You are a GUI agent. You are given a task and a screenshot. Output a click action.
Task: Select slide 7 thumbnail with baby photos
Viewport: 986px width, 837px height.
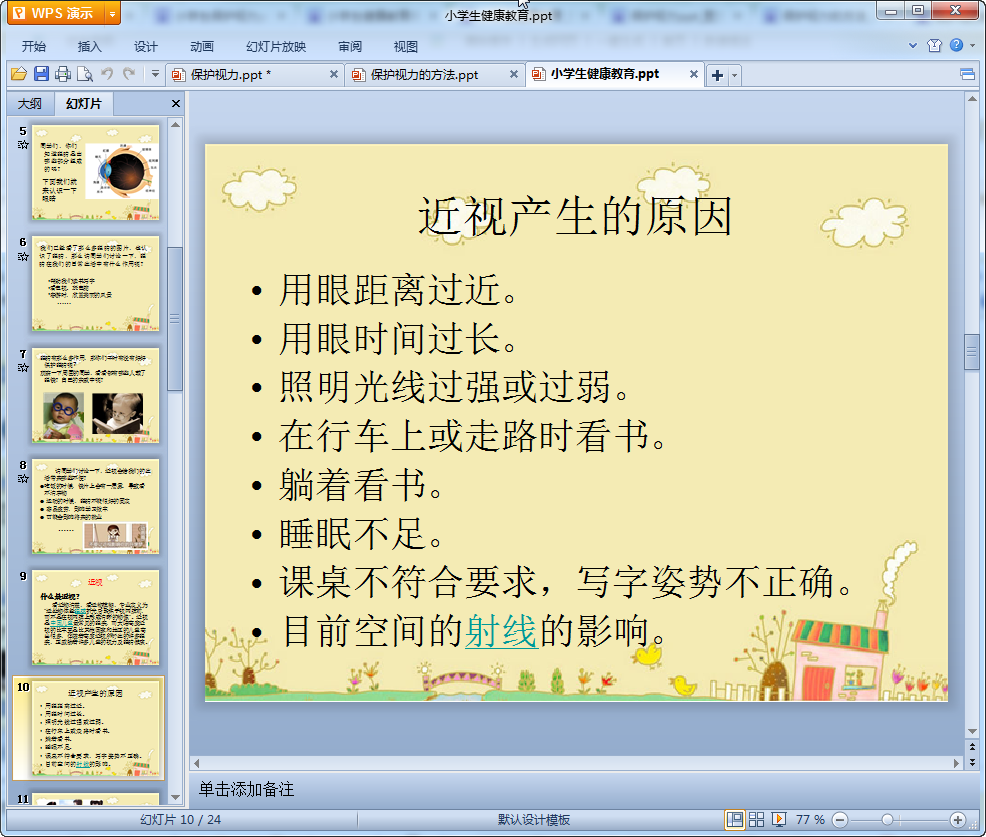96,395
